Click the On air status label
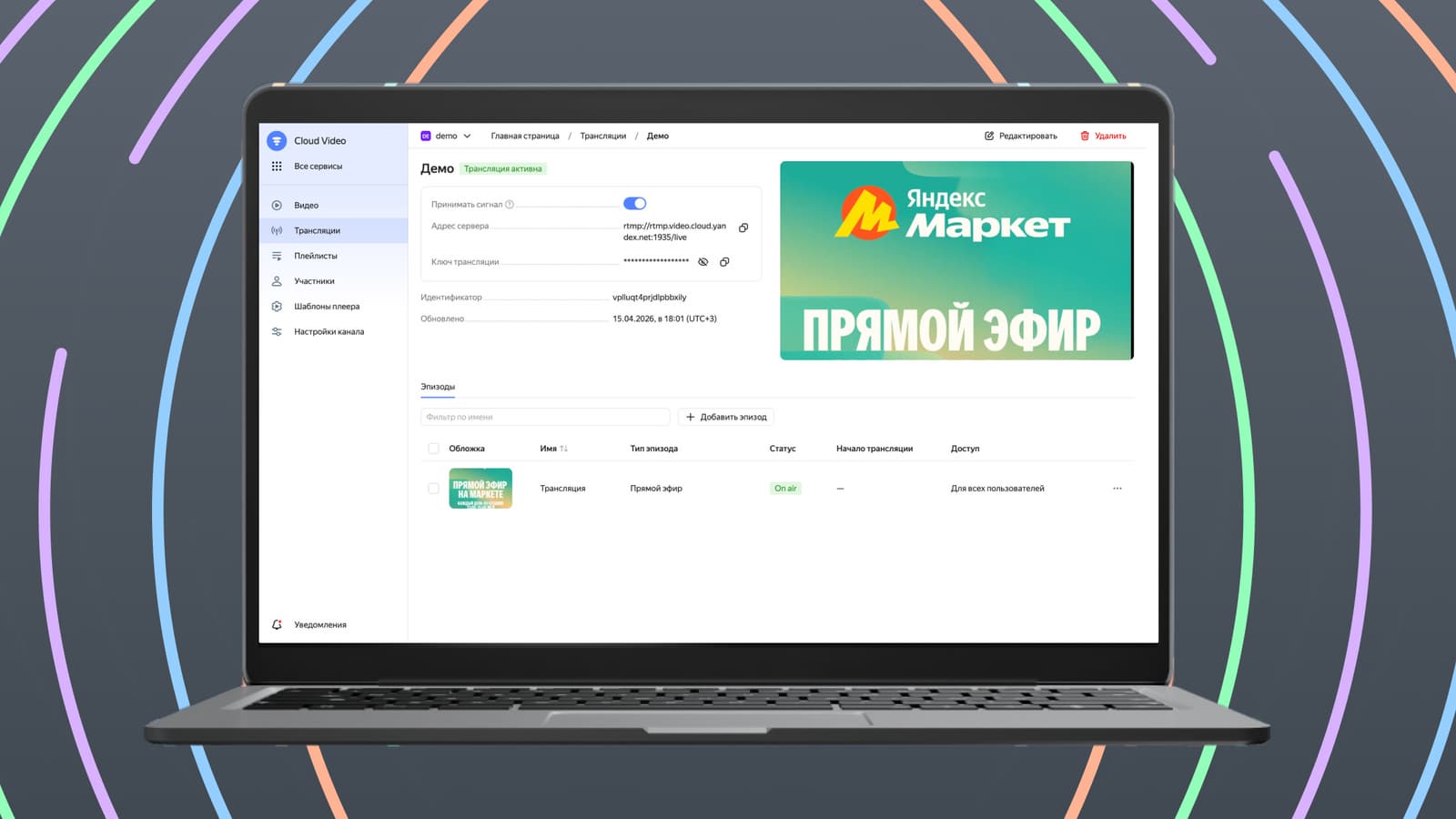 [x=785, y=489]
